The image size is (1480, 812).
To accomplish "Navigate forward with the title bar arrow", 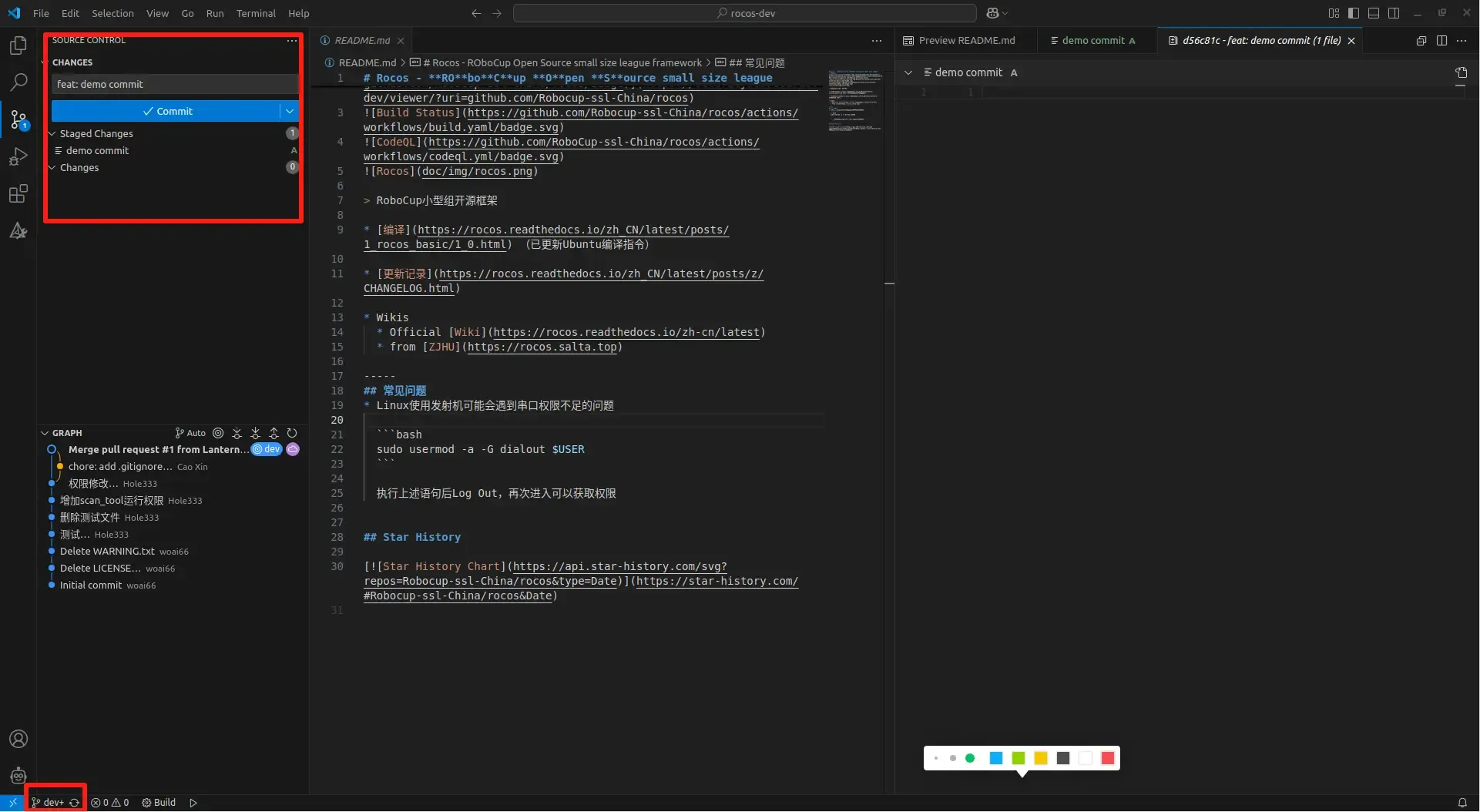I will 497,13.
